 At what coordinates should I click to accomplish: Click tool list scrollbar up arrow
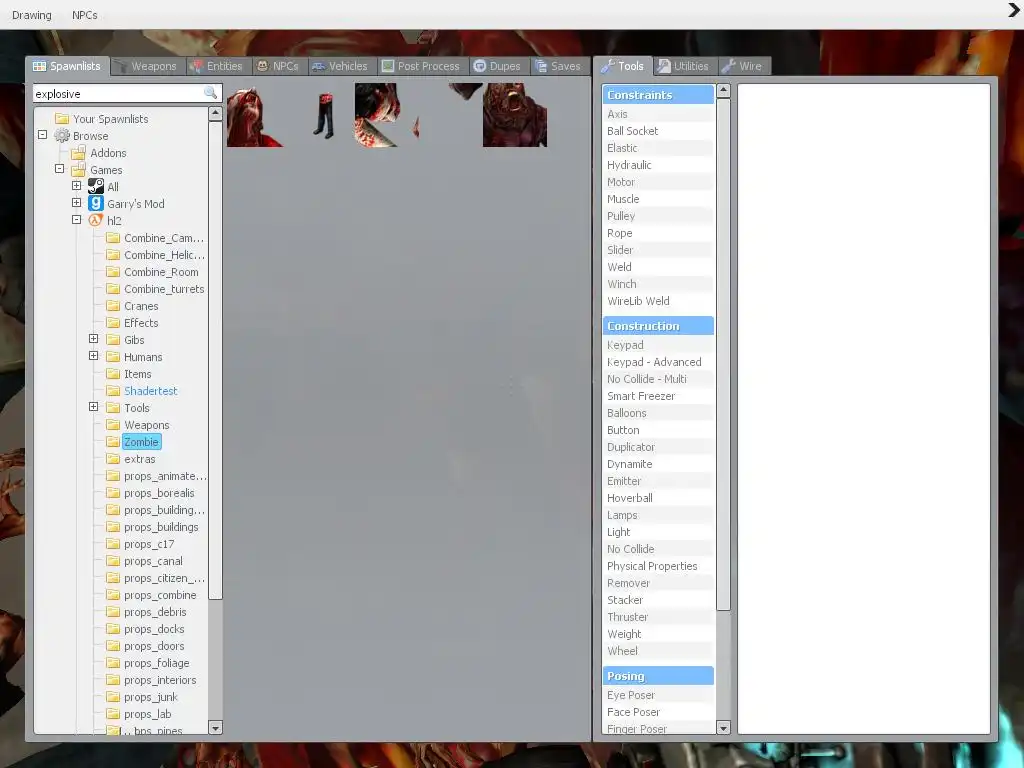(723, 91)
